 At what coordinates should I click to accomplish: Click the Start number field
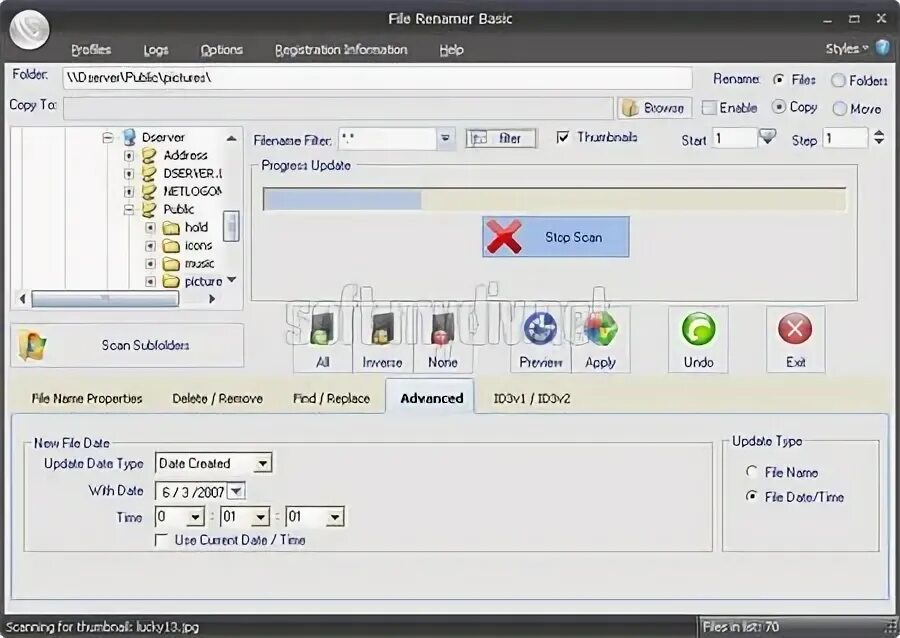coord(735,138)
